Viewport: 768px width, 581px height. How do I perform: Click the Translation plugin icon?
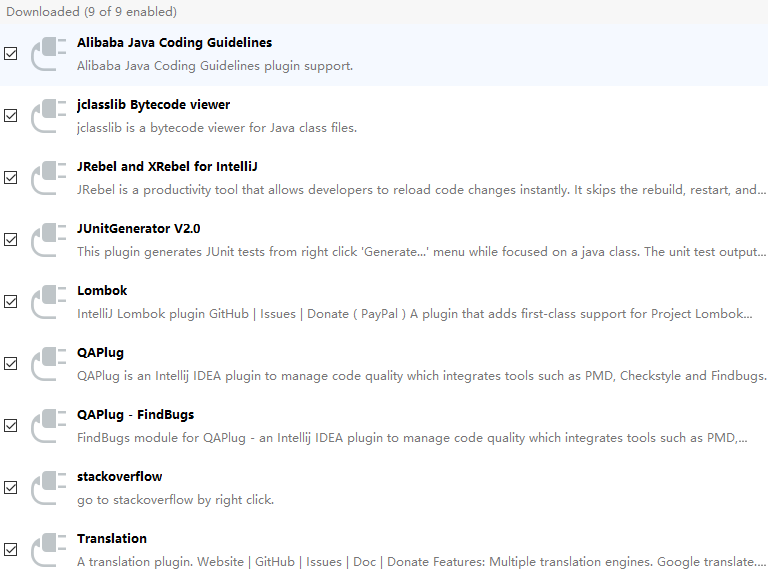(48, 550)
